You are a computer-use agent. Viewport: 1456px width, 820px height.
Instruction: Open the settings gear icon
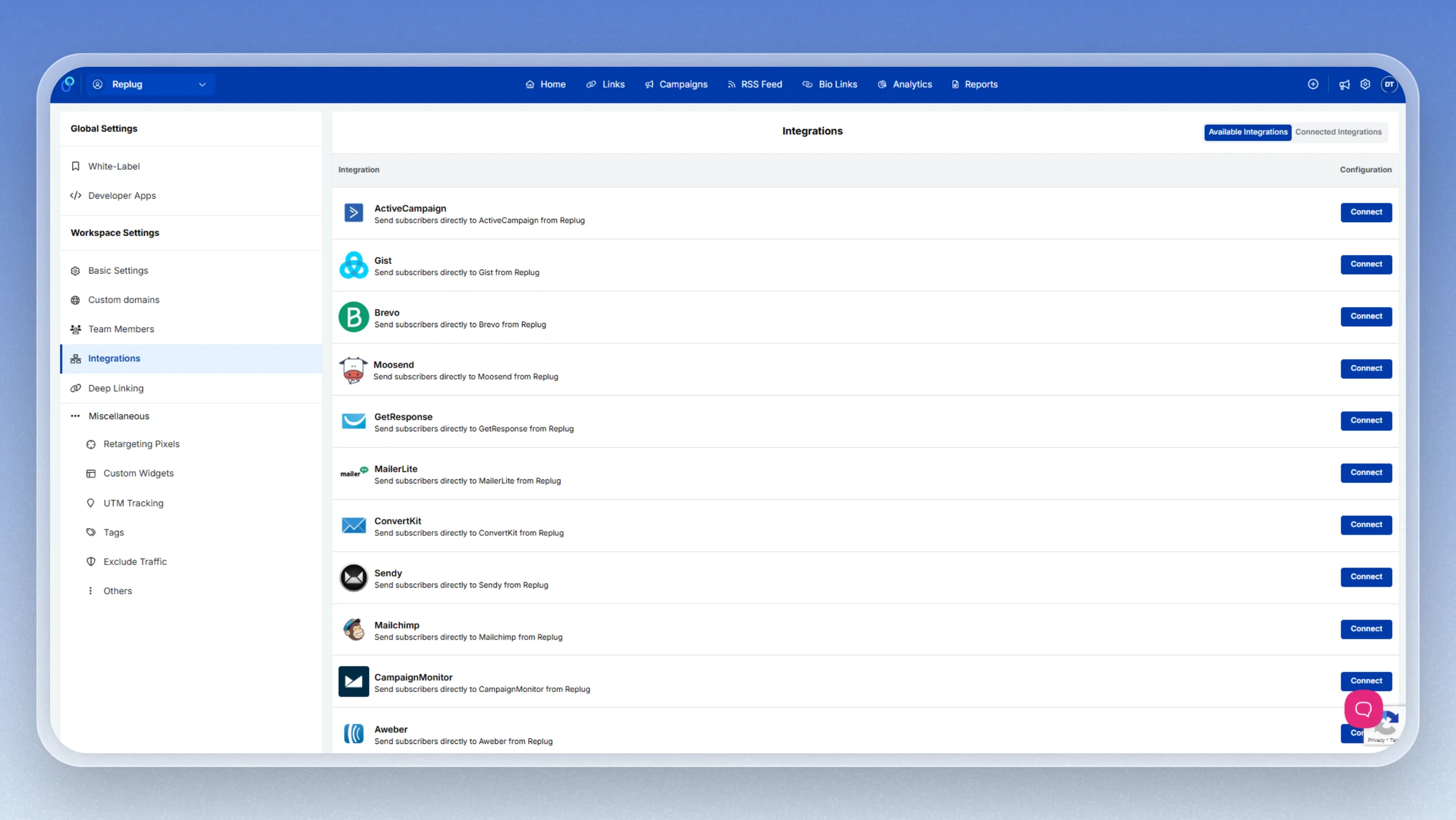click(x=1365, y=84)
